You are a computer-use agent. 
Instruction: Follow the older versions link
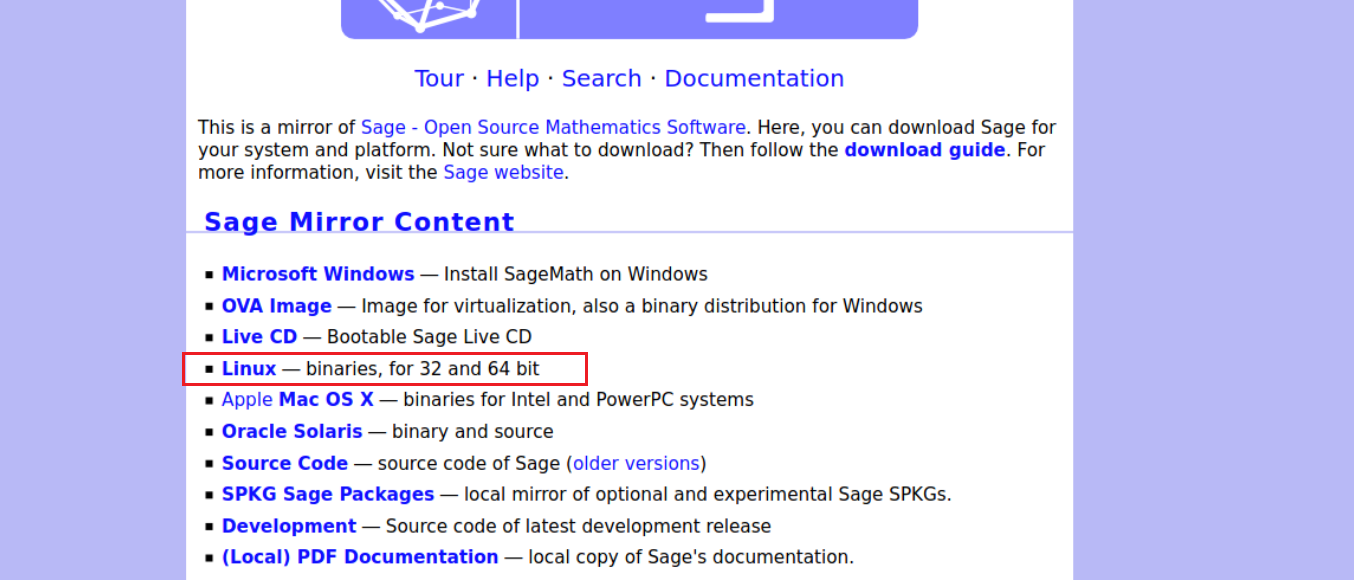(x=636, y=464)
